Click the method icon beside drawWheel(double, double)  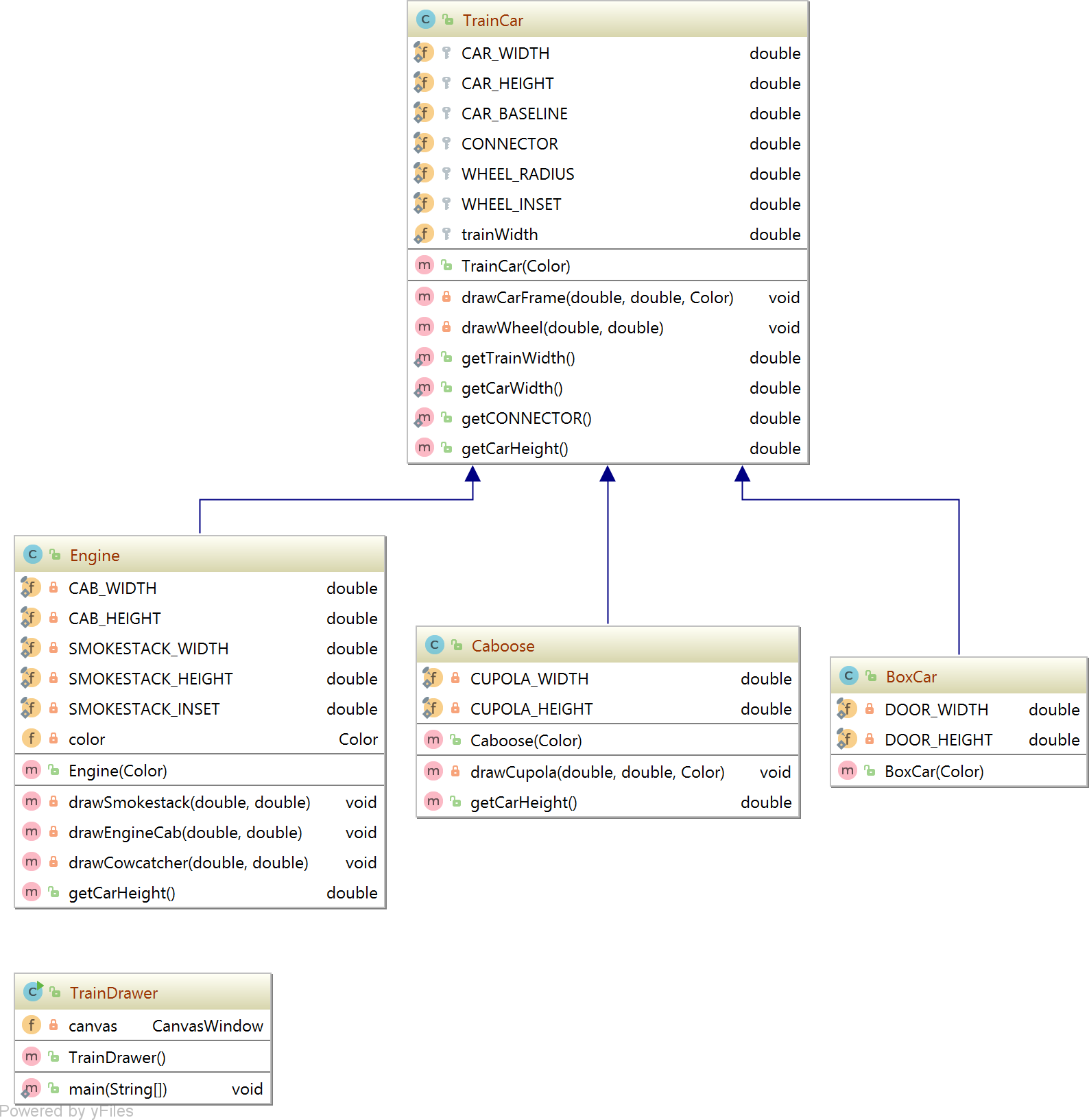tap(424, 327)
